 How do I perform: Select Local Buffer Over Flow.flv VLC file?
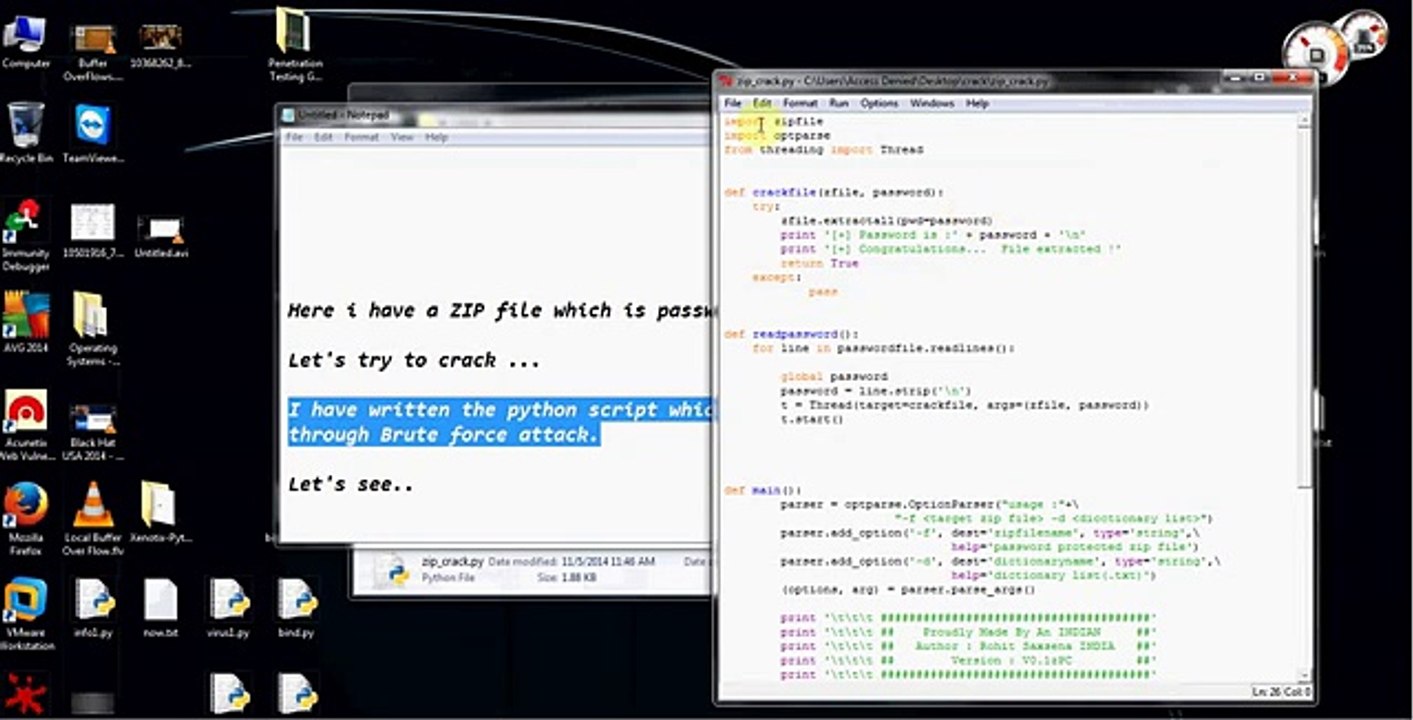point(92,518)
